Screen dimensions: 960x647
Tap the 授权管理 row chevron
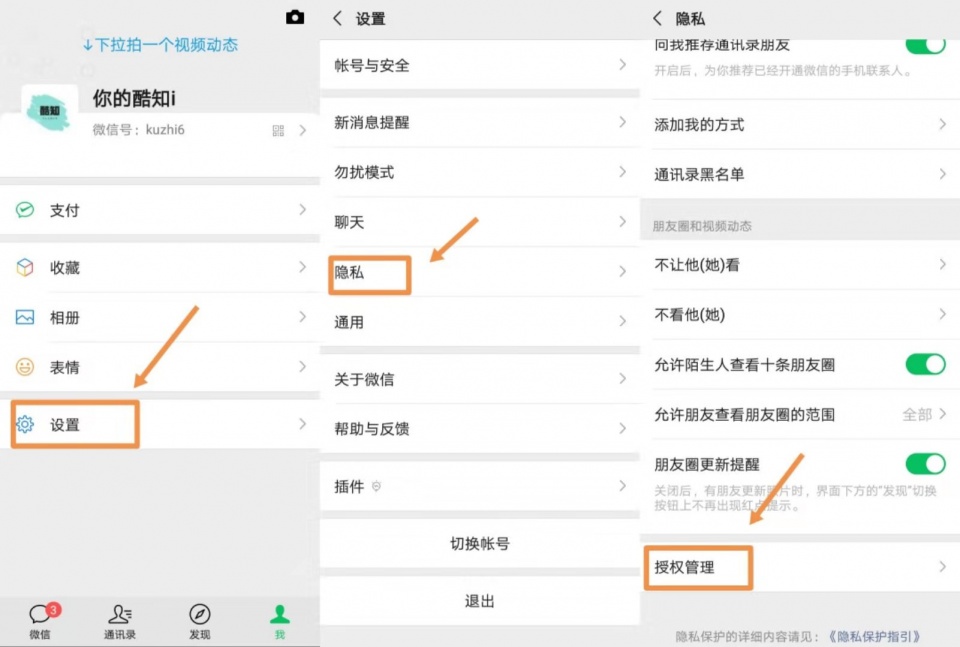943,567
